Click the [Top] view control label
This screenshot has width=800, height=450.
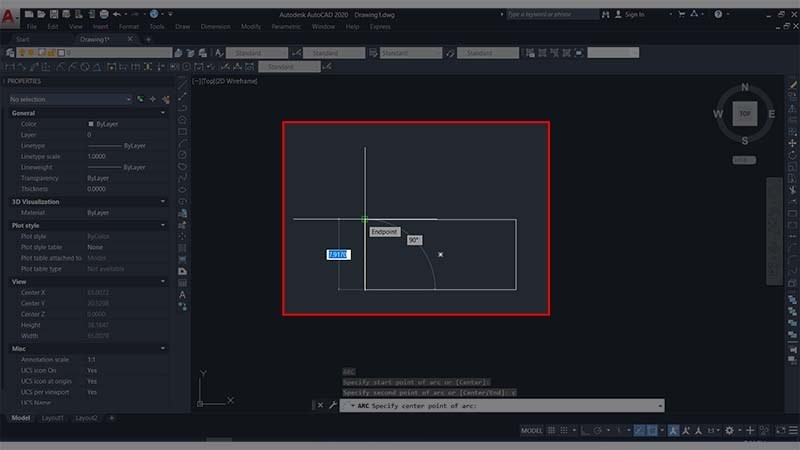211,81
